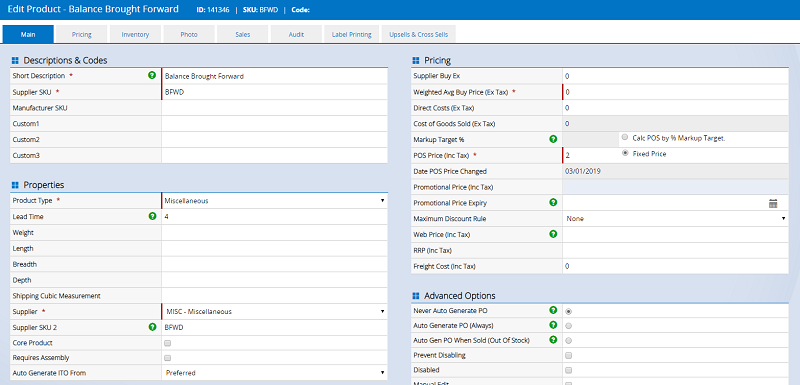
Task: Switch to the Audit tab
Action: click(x=296, y=34)
